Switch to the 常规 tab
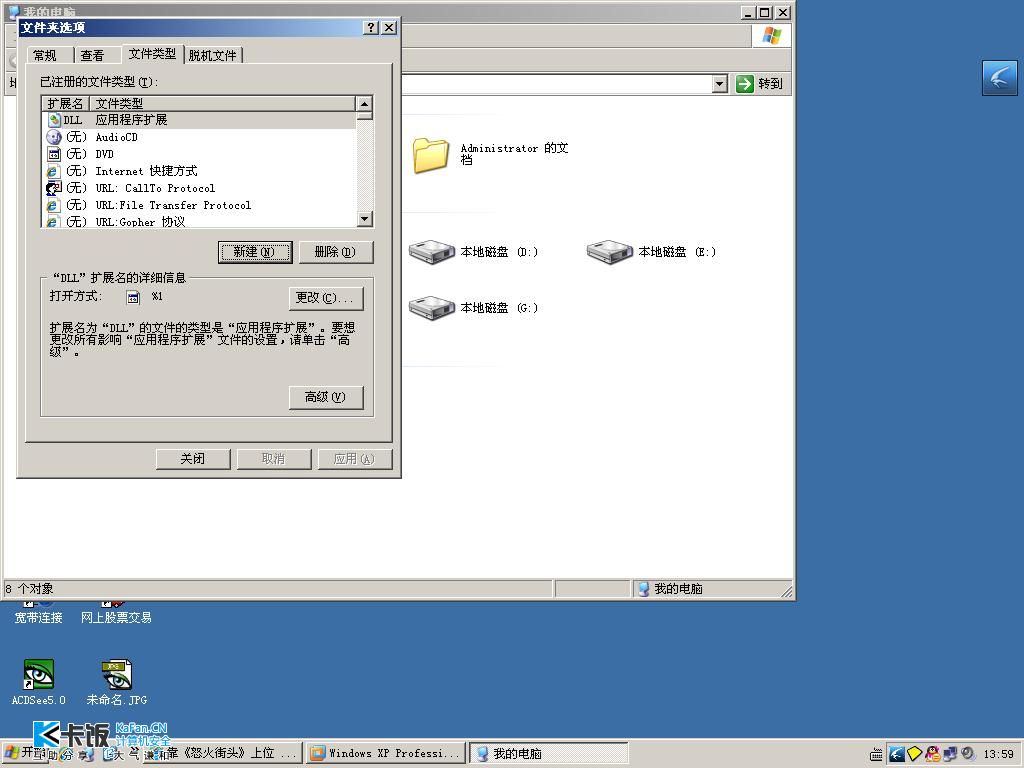The width and height of the screenshot is (1024, 768). click(x=45, y=56)
